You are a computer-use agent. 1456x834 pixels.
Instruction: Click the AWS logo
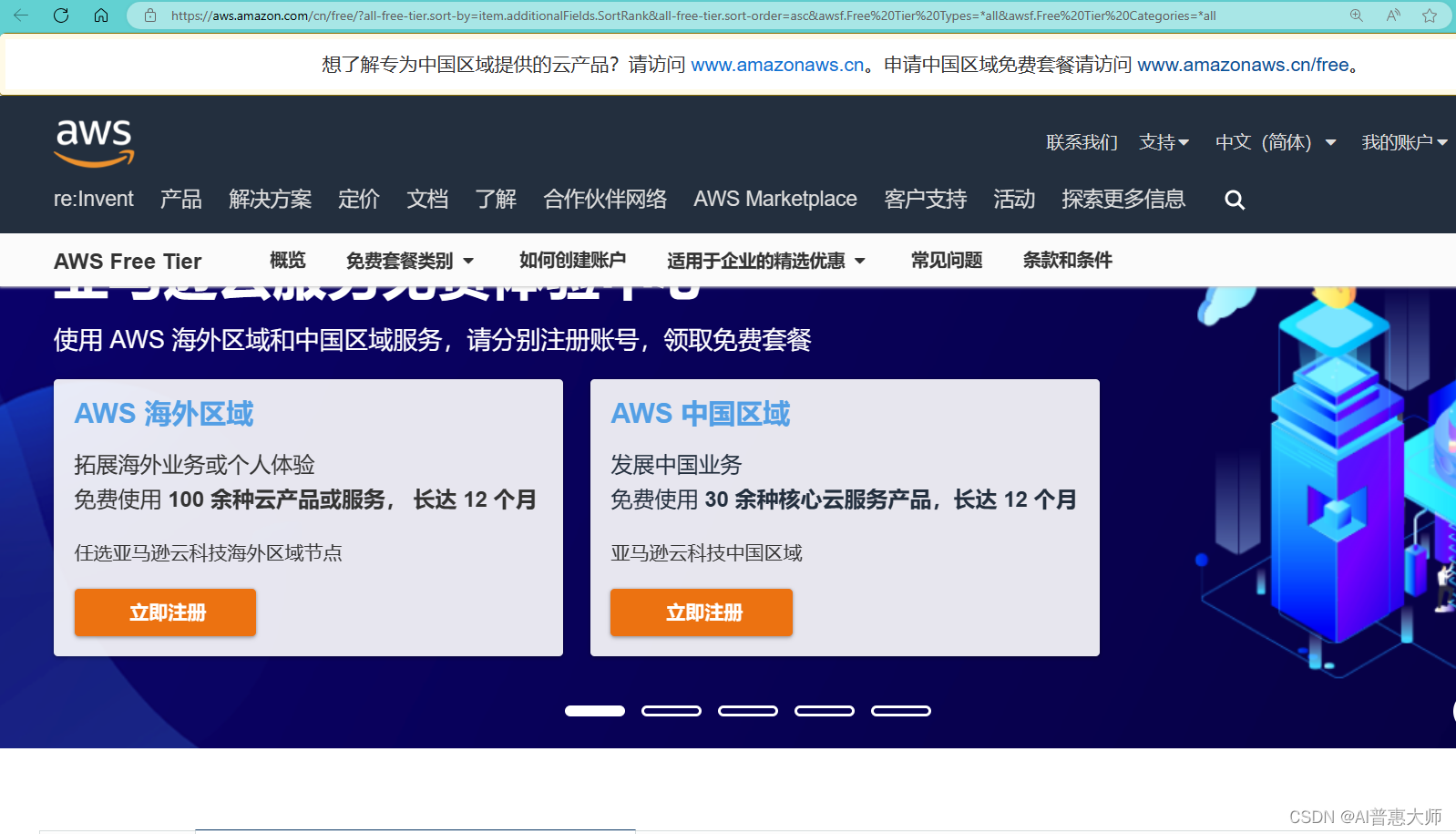(95, 143)
